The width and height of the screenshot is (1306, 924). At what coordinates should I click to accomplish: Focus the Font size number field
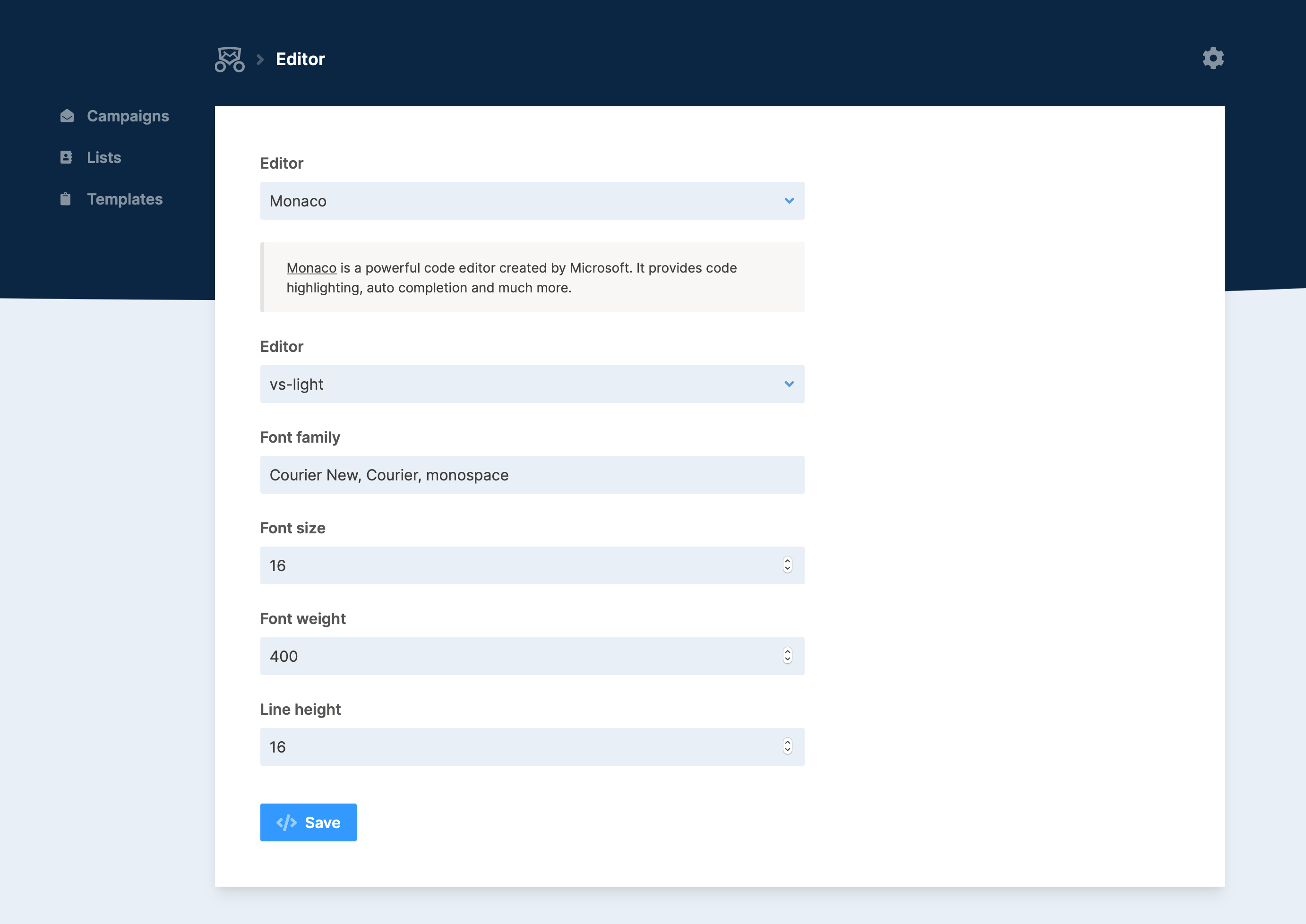(x=532, y=565)
